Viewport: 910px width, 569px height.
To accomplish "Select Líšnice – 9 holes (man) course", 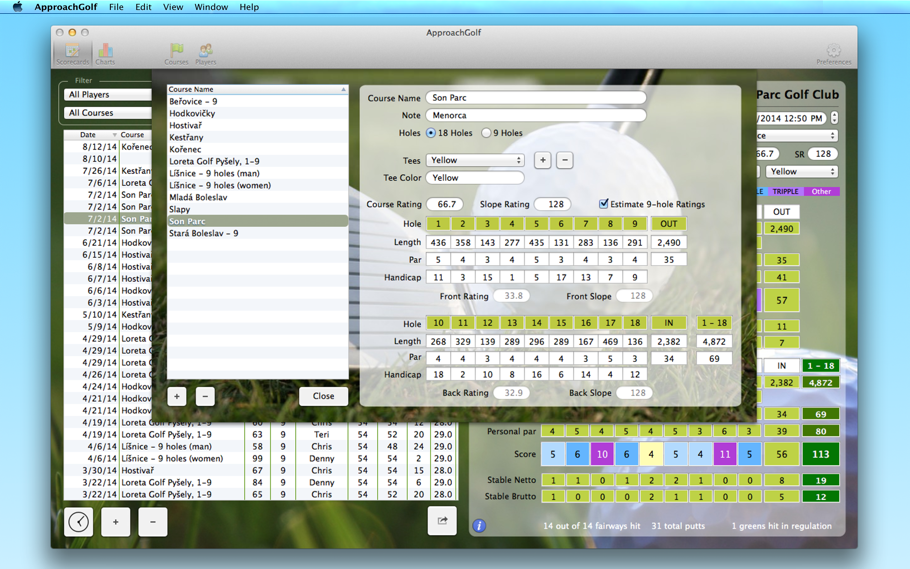I will coord(258,173).
